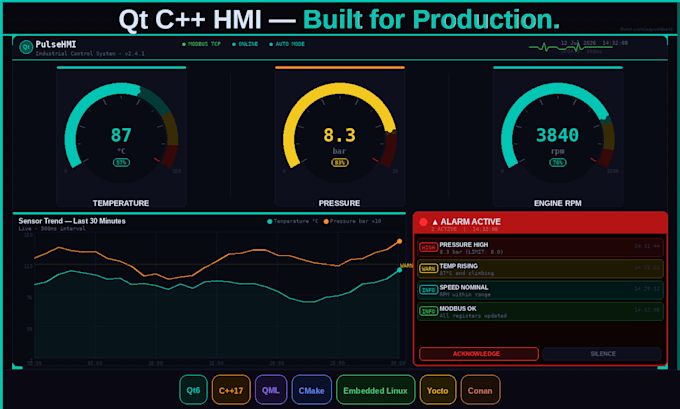
Task: Click the Qt logo icon beside PulseHMI
Action: [x=26, y=47]
